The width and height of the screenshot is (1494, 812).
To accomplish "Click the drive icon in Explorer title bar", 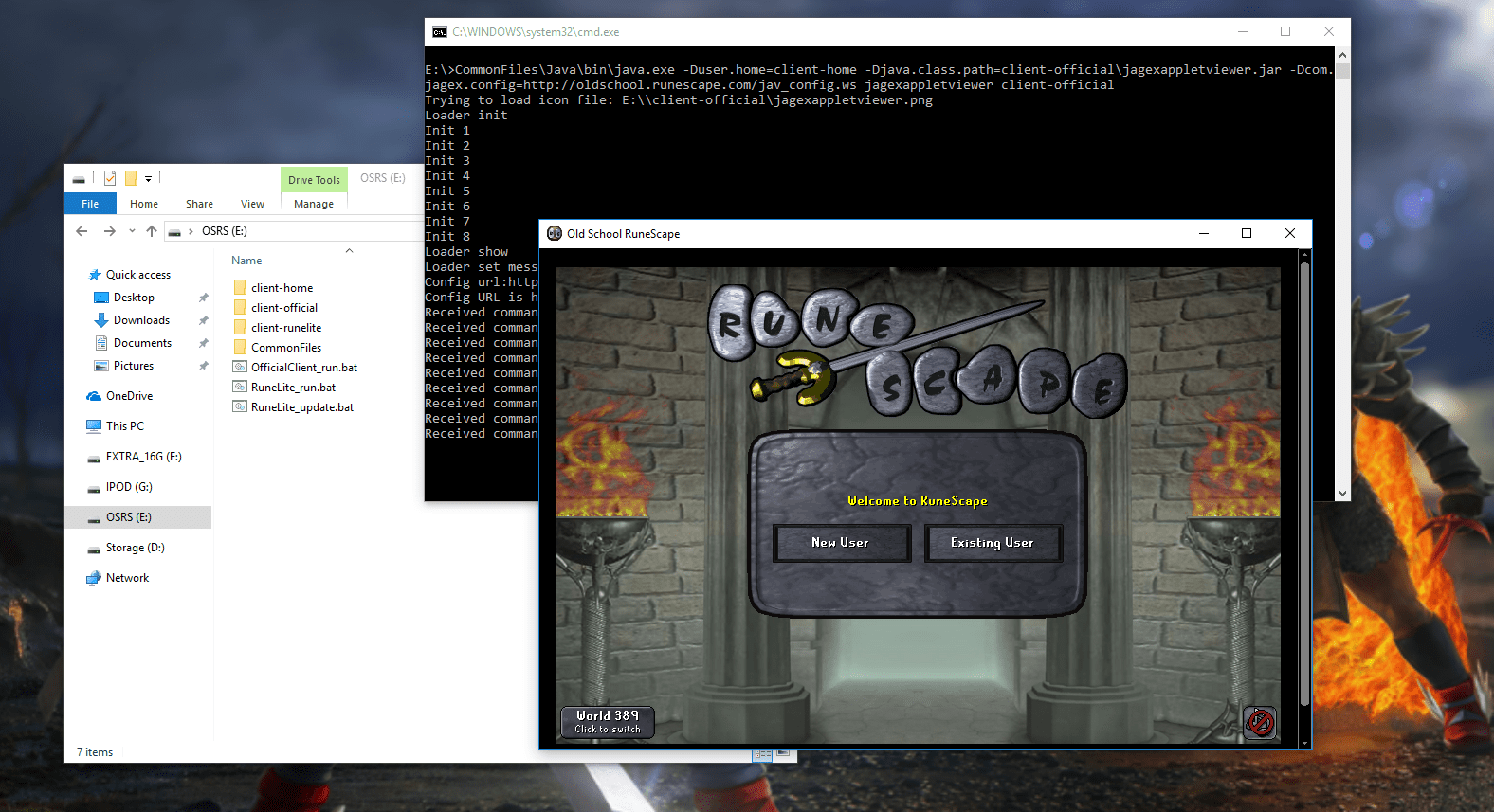I will pyautogui.click(x=79, y=178).
